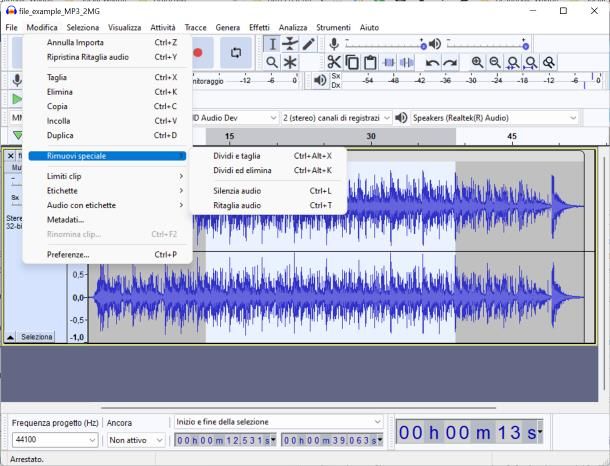
Task: Open the Ancora 'Non attivo' dropdown
Action: click(x=136, y=440)
